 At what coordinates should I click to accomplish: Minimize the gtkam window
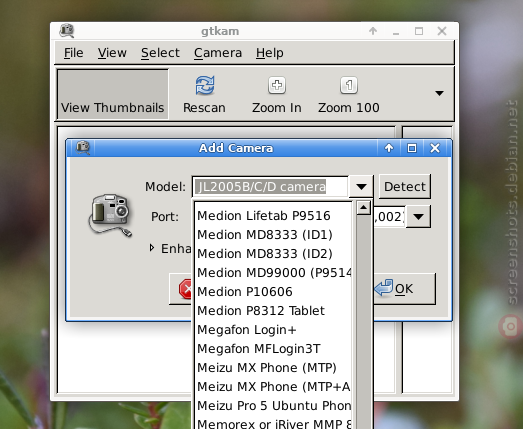click(x=396, y=32)
